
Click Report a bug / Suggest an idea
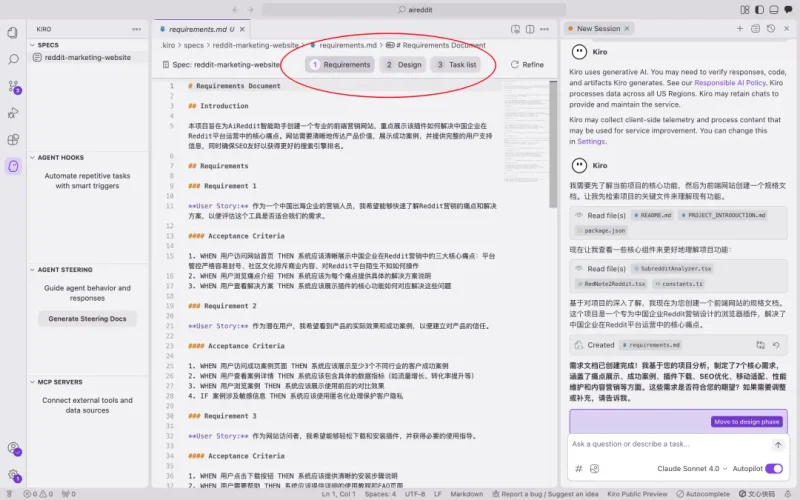point(544,494)
